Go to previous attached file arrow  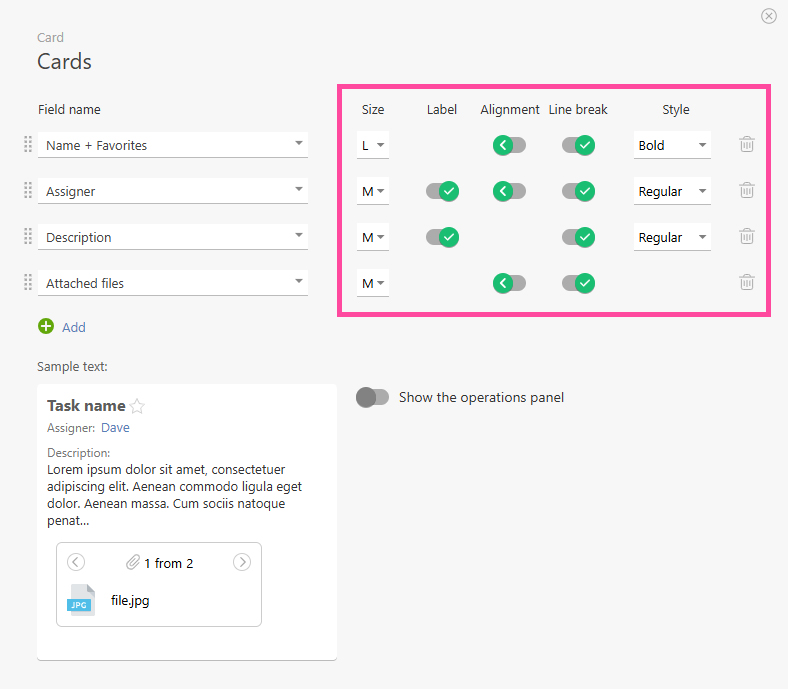tap(76, 562)
